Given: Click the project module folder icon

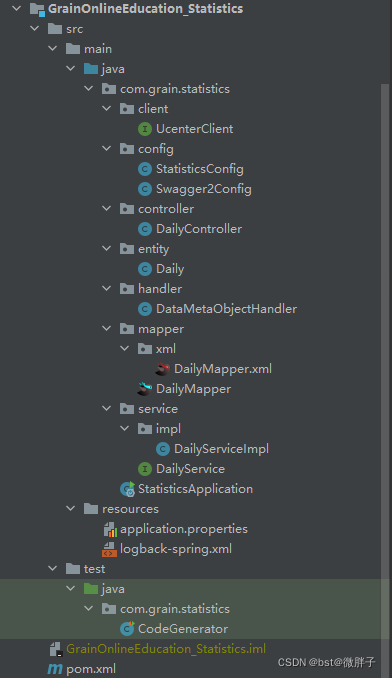Looking at the screenshot, I should pyautogui.click(x=37, y=9).
